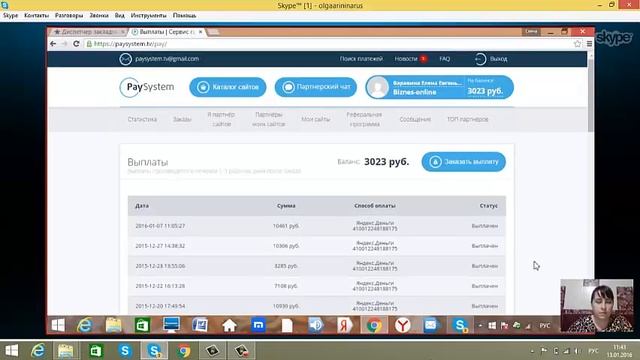Go to the Заказы section

click(182, 119)
